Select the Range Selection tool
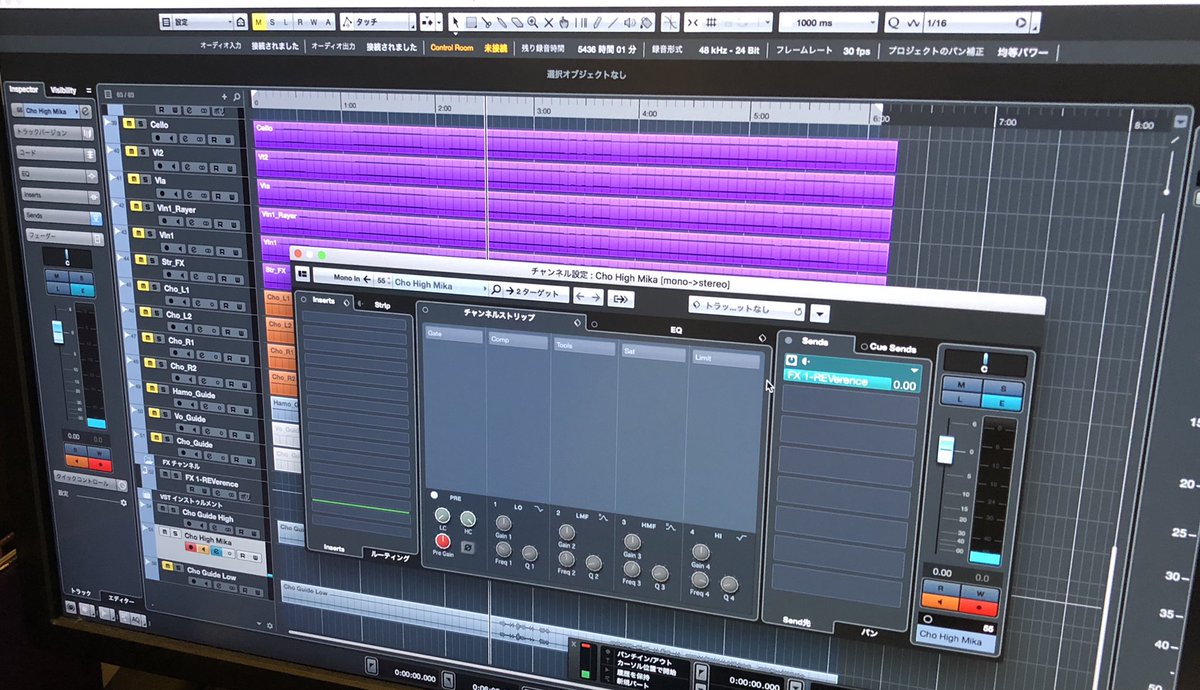 point(470,22)
